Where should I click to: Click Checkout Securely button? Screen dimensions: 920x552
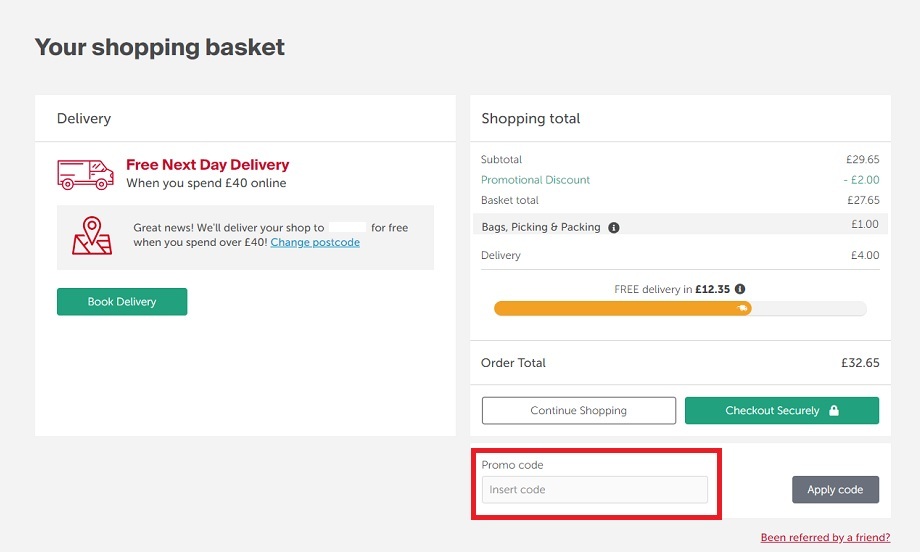click(x=782, y=411)
